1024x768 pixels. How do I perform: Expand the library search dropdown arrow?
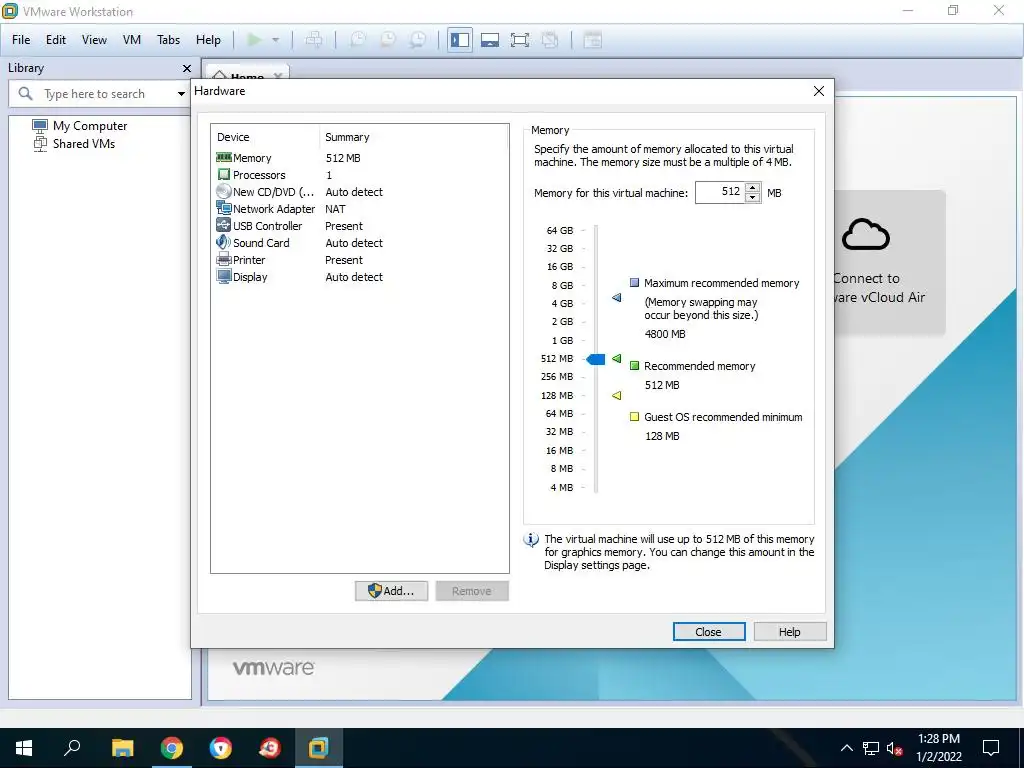click(x=182, y=94)
